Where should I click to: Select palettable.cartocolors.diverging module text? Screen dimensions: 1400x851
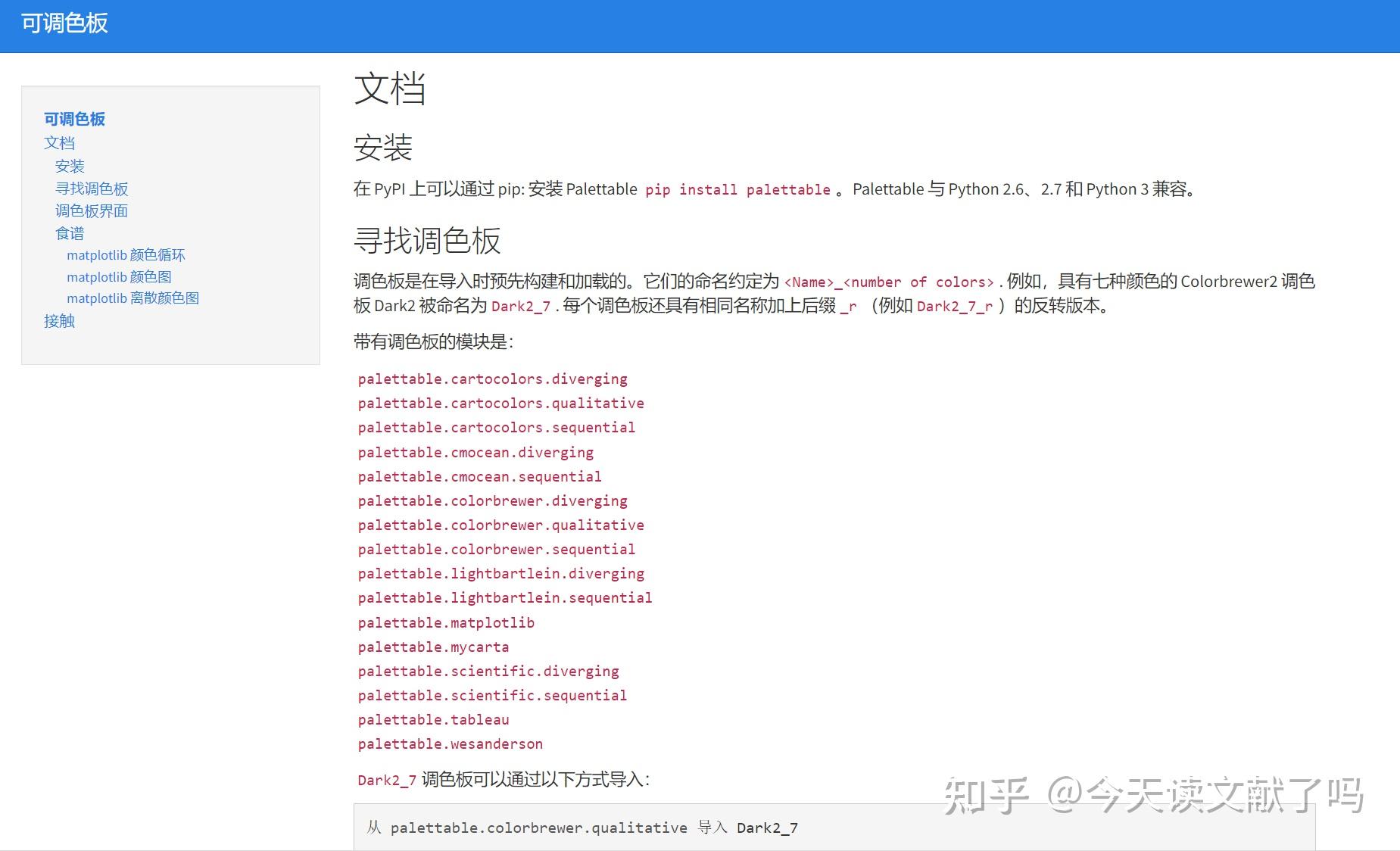492,379
